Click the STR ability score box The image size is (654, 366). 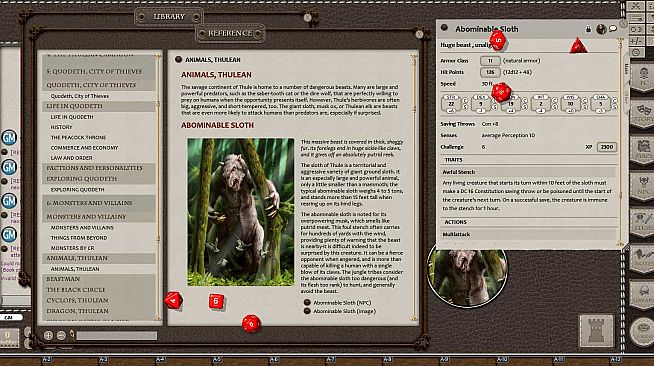(451, 104)
